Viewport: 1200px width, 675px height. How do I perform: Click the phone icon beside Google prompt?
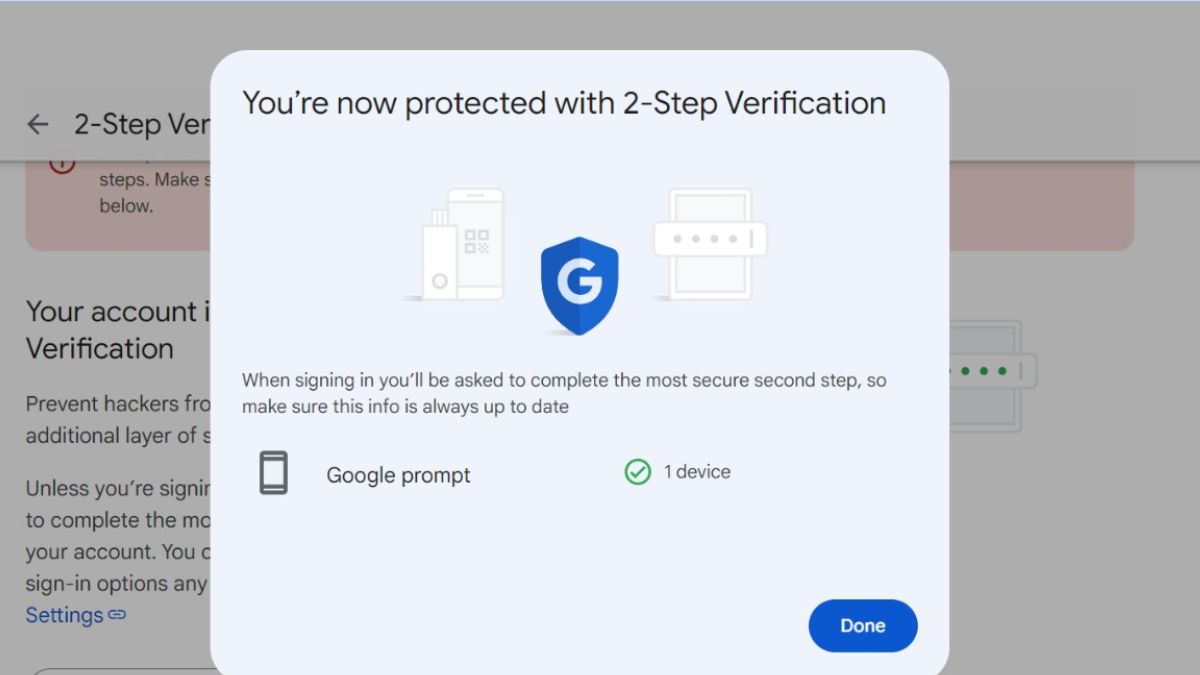tap(273, 473)
